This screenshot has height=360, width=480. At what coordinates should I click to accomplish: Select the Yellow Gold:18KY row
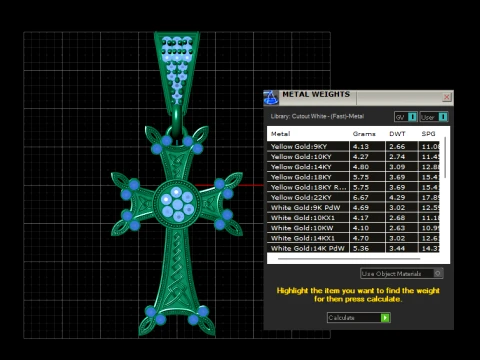(353, 177)
